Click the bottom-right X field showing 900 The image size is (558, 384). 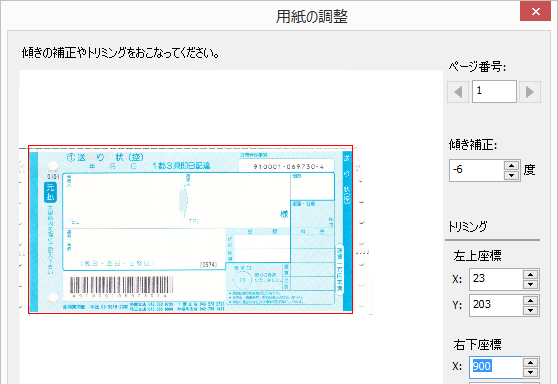(x=496, y=367)
